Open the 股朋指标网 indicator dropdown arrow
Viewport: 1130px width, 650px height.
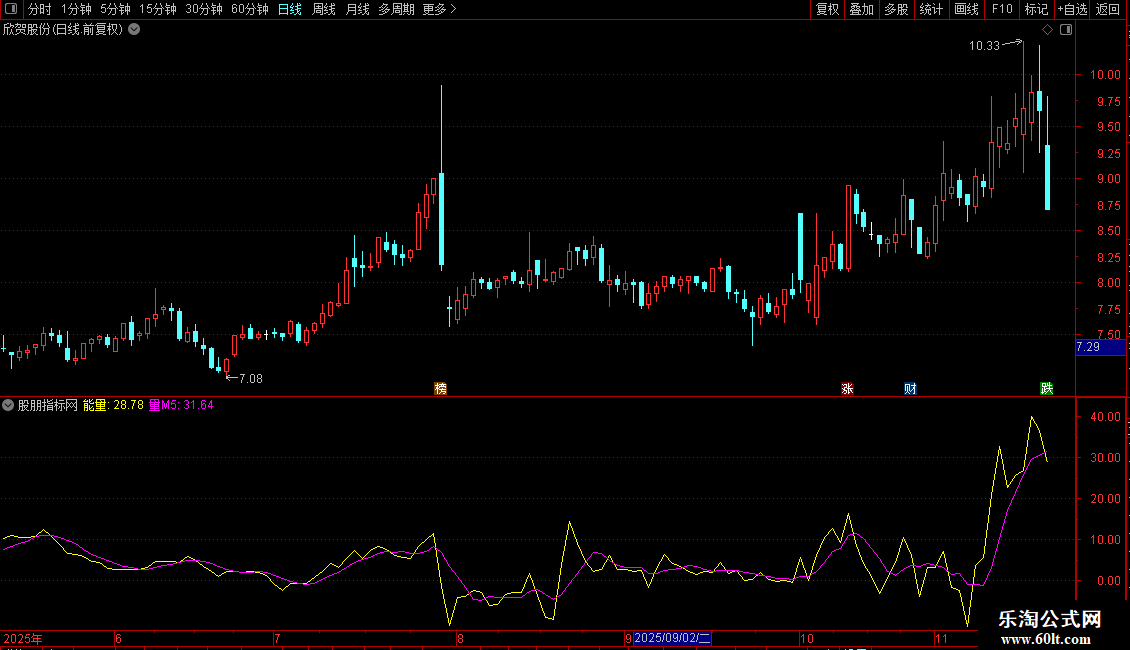click(x=8, y=405)
